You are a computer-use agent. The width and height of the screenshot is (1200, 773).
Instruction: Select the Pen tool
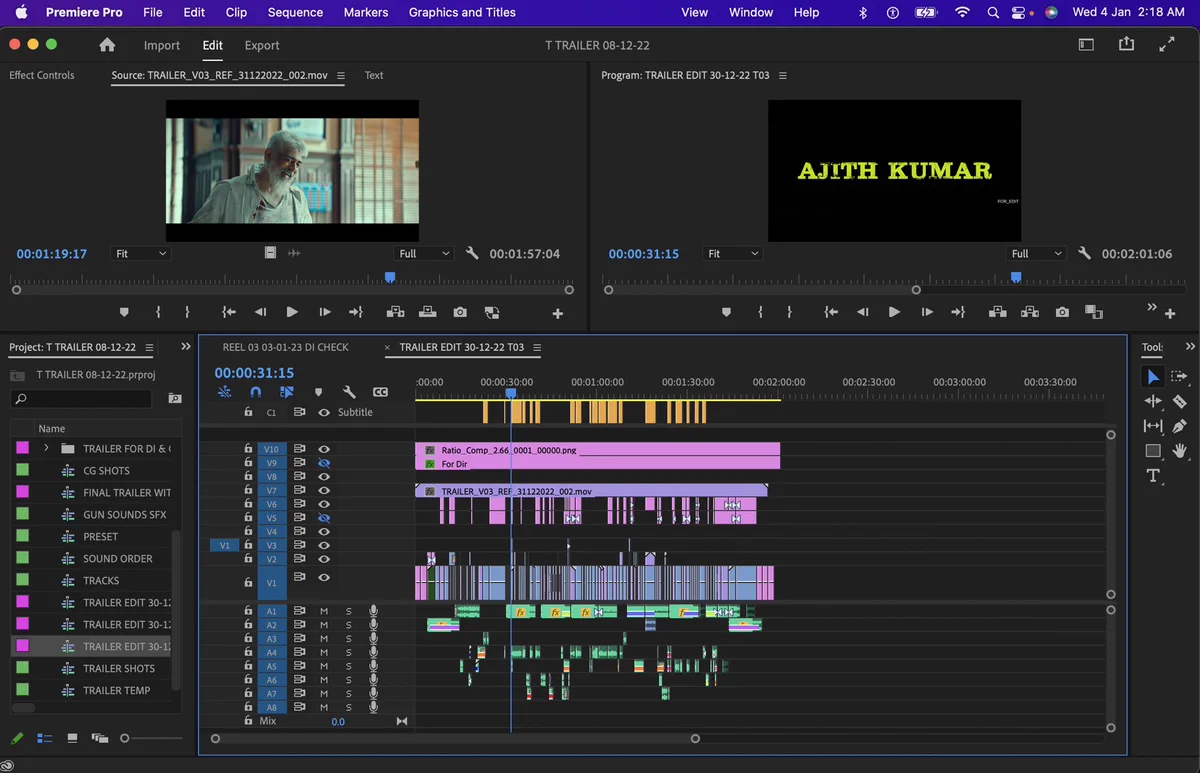(1179, 426)
